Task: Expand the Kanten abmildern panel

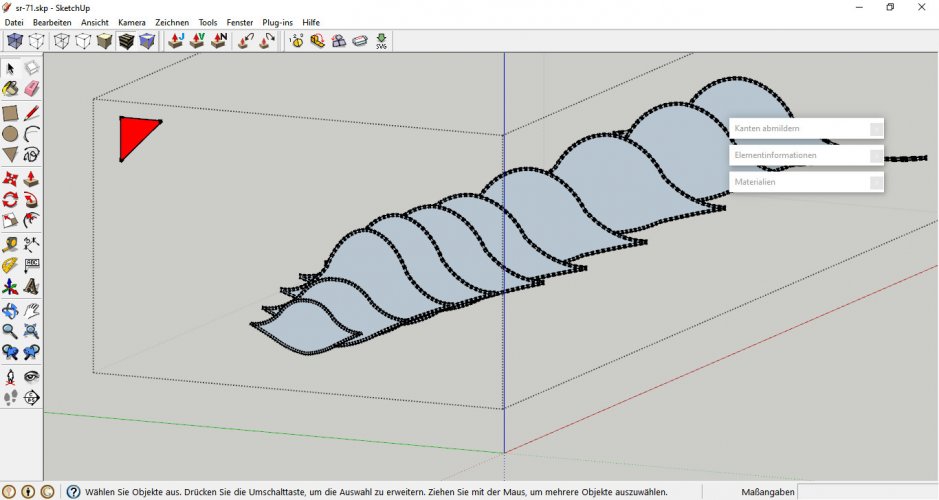Action: [806, 128]
